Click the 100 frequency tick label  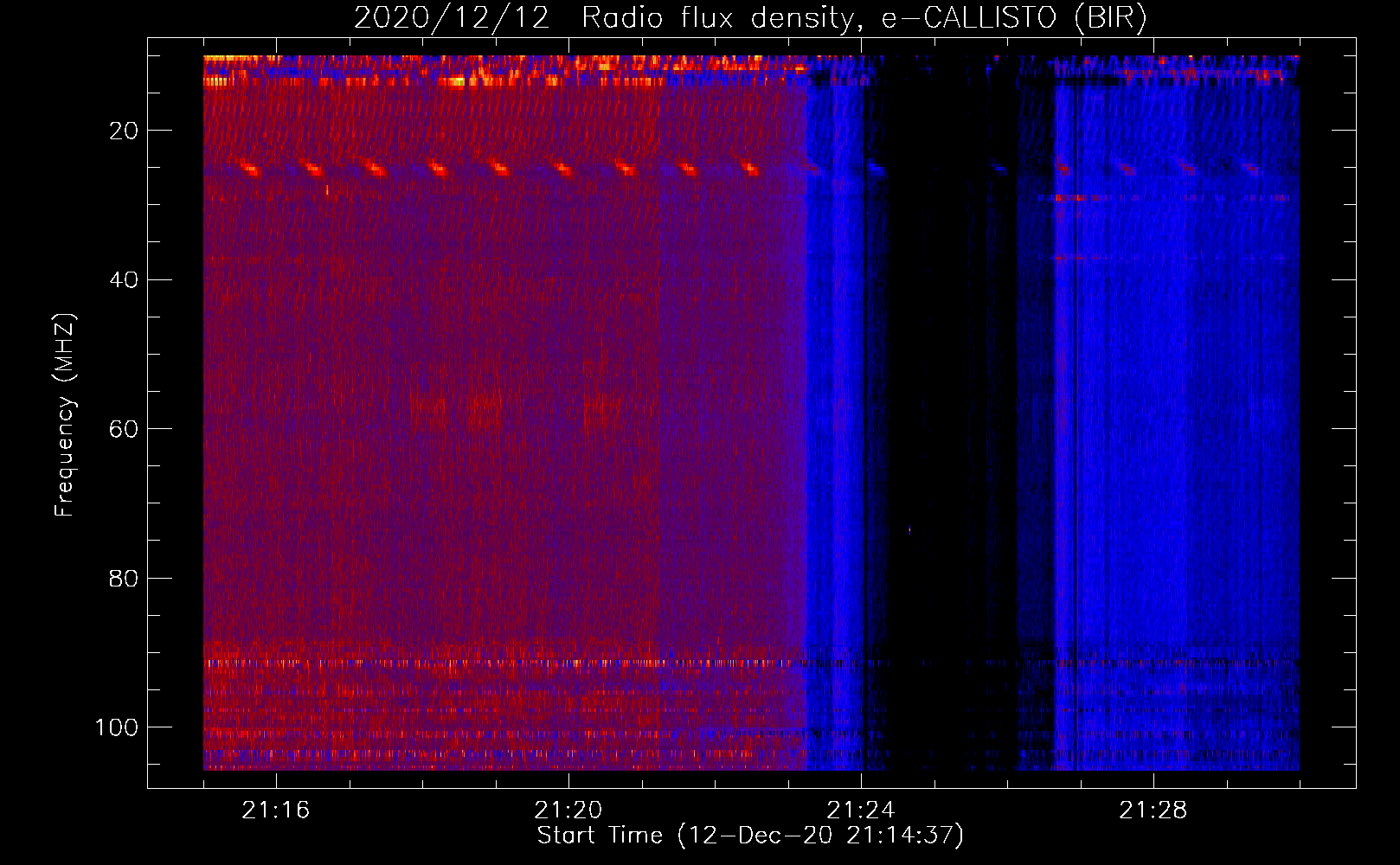point(116,727)
